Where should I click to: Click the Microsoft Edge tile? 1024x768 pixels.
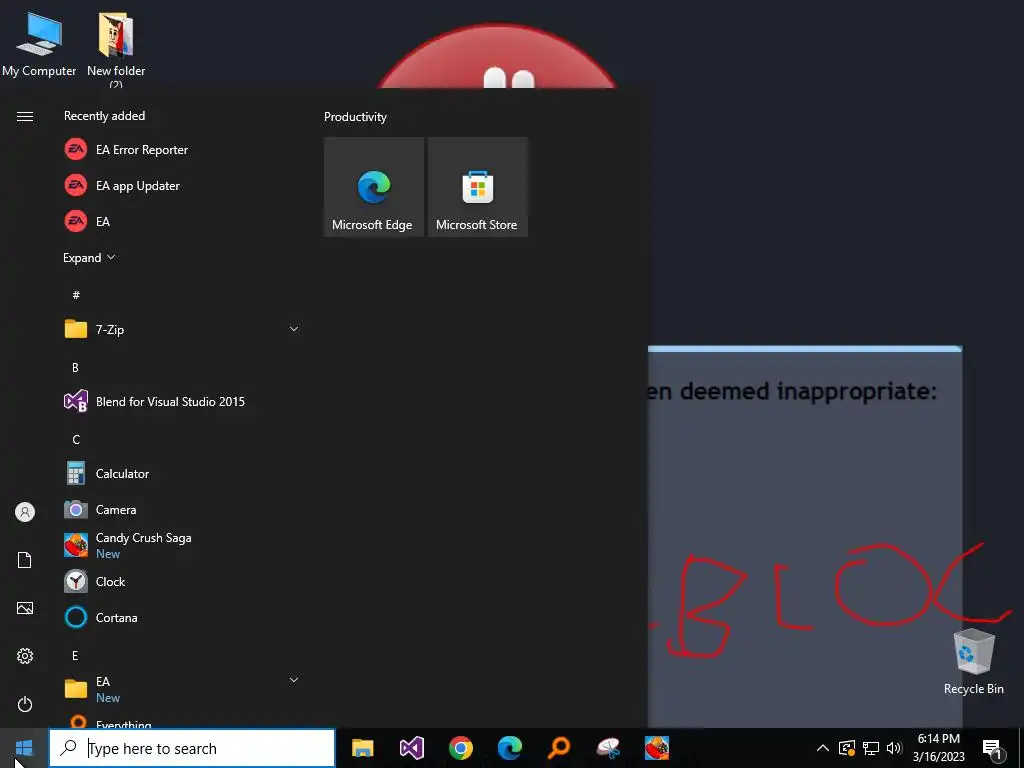pos(374,187)
